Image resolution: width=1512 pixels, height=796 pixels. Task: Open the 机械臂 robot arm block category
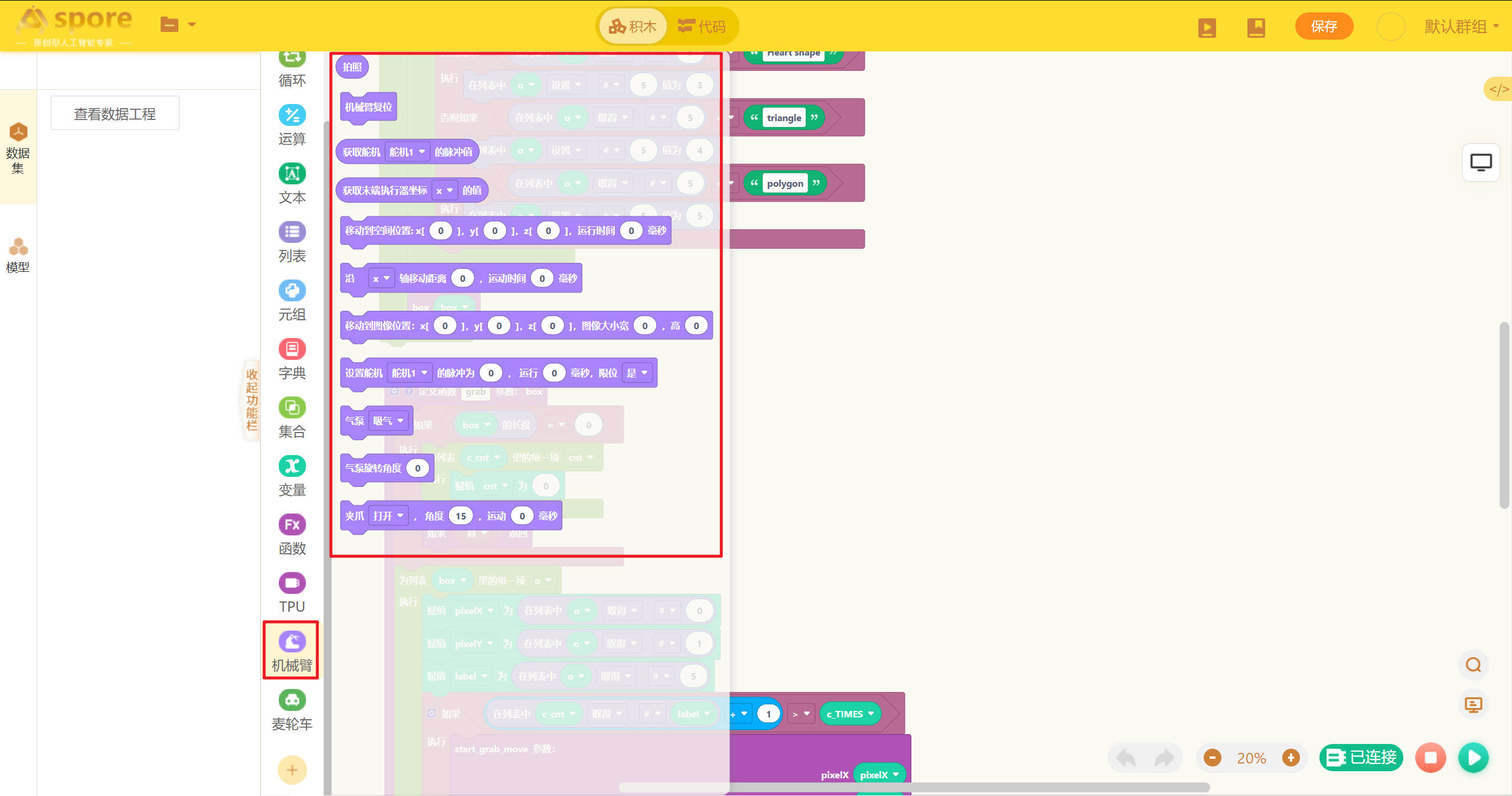(x=291, y=649)
